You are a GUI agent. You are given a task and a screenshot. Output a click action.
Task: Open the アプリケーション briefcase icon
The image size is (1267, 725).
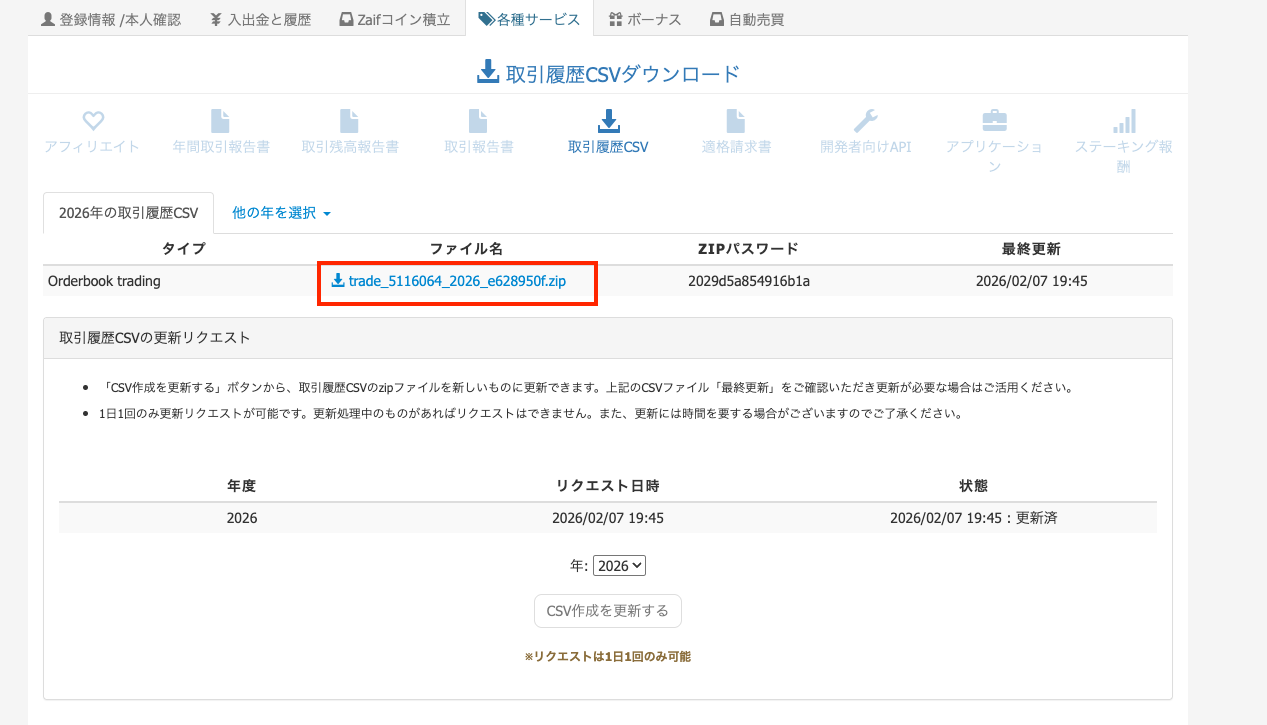(x=994, y=122)
